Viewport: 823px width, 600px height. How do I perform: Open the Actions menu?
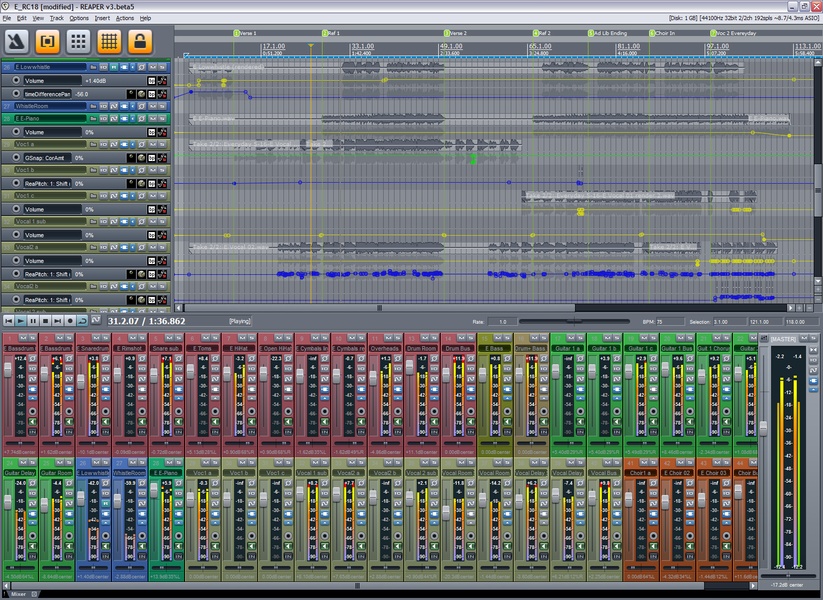[x=124, y=18]
